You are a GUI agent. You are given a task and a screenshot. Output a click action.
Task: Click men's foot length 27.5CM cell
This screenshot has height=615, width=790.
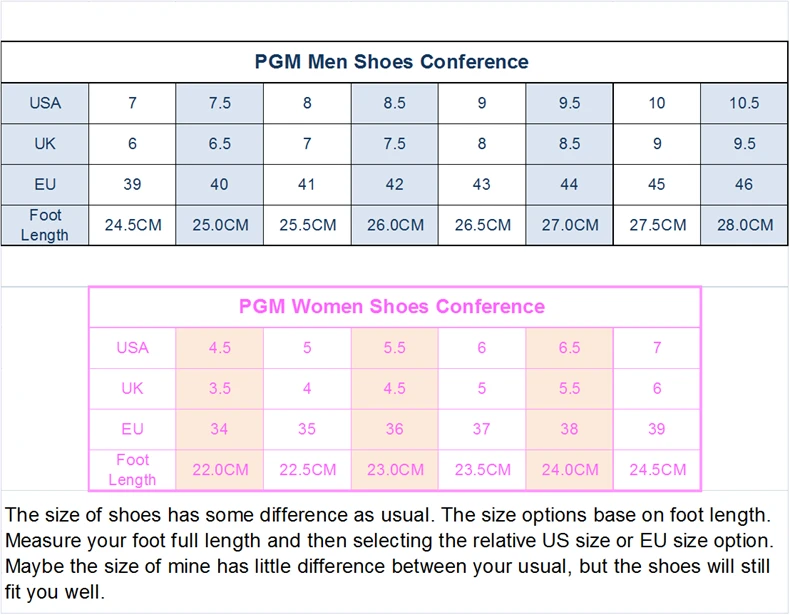657,225
